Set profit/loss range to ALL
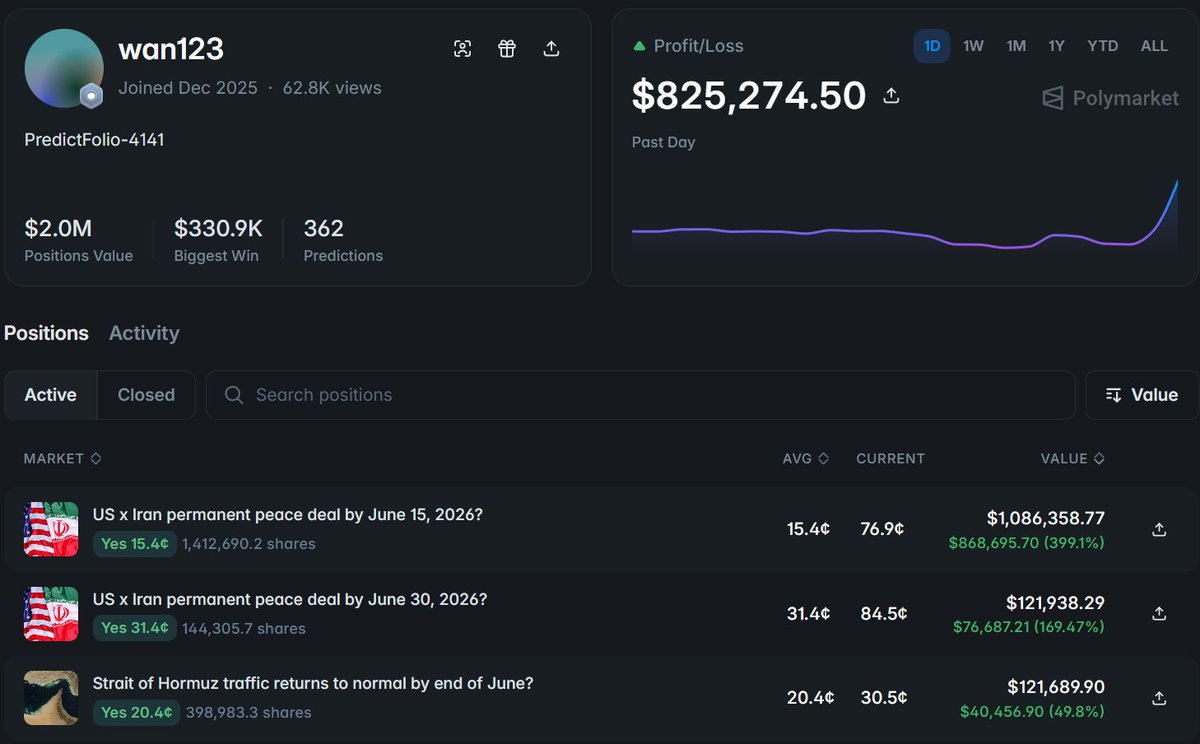 1154,46
